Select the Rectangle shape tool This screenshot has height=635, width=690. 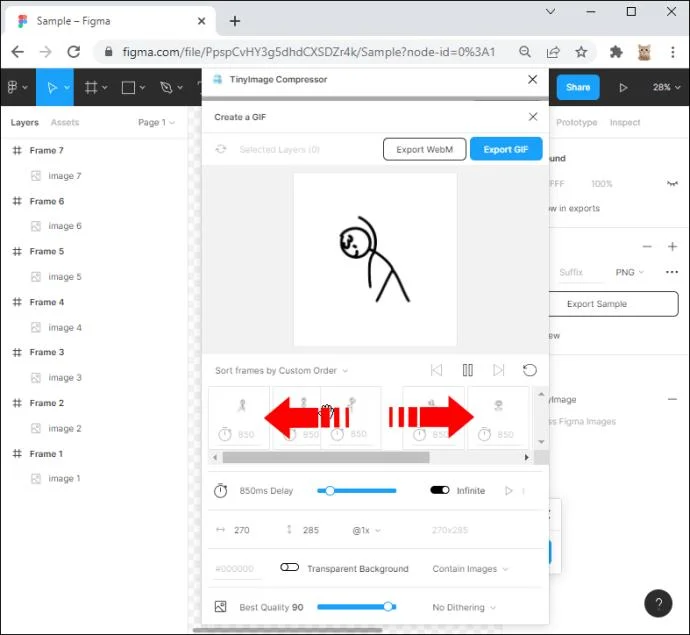pos(128,87)
